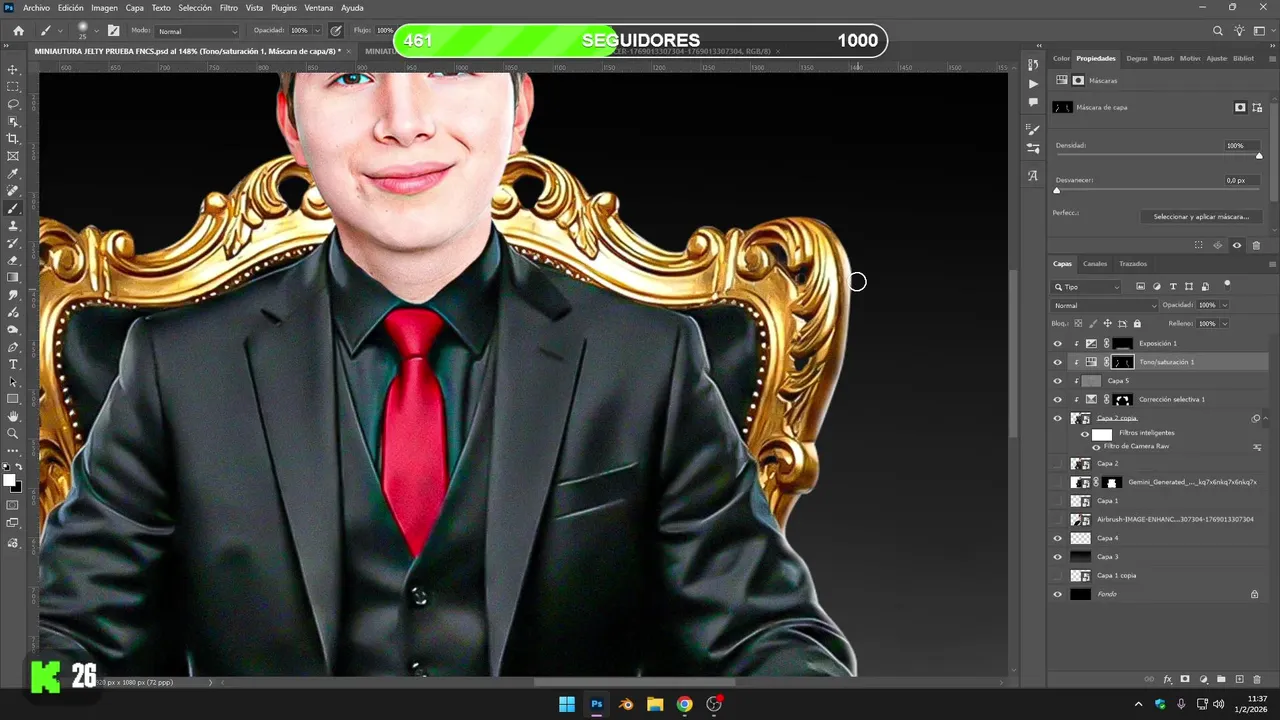Screen dimensions: 1280x720
Task: Switch to the Canales tab
Action: pos(1095,264)
